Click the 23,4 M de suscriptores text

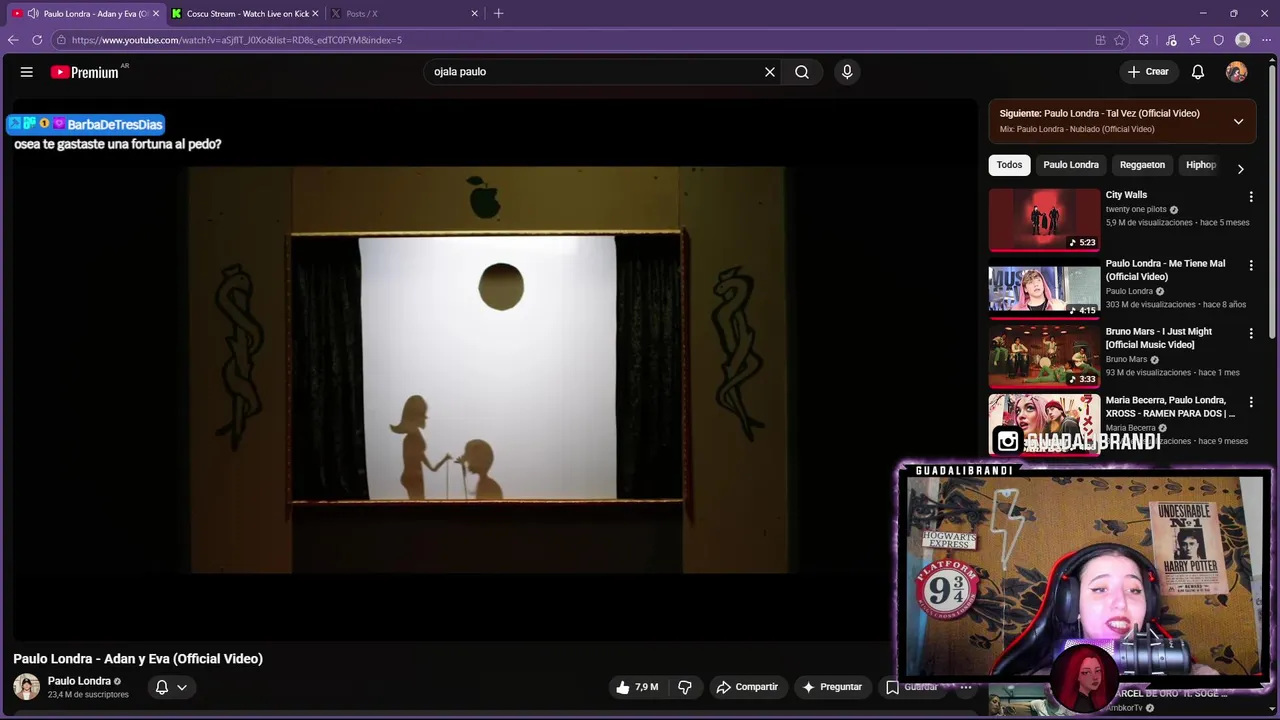click(x=88, y=695)
